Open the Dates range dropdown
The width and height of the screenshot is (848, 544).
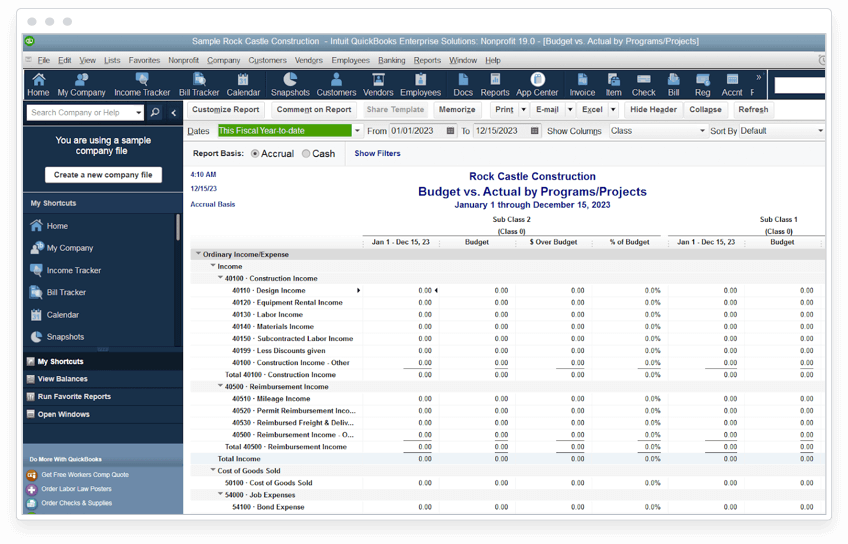[357, 131]
